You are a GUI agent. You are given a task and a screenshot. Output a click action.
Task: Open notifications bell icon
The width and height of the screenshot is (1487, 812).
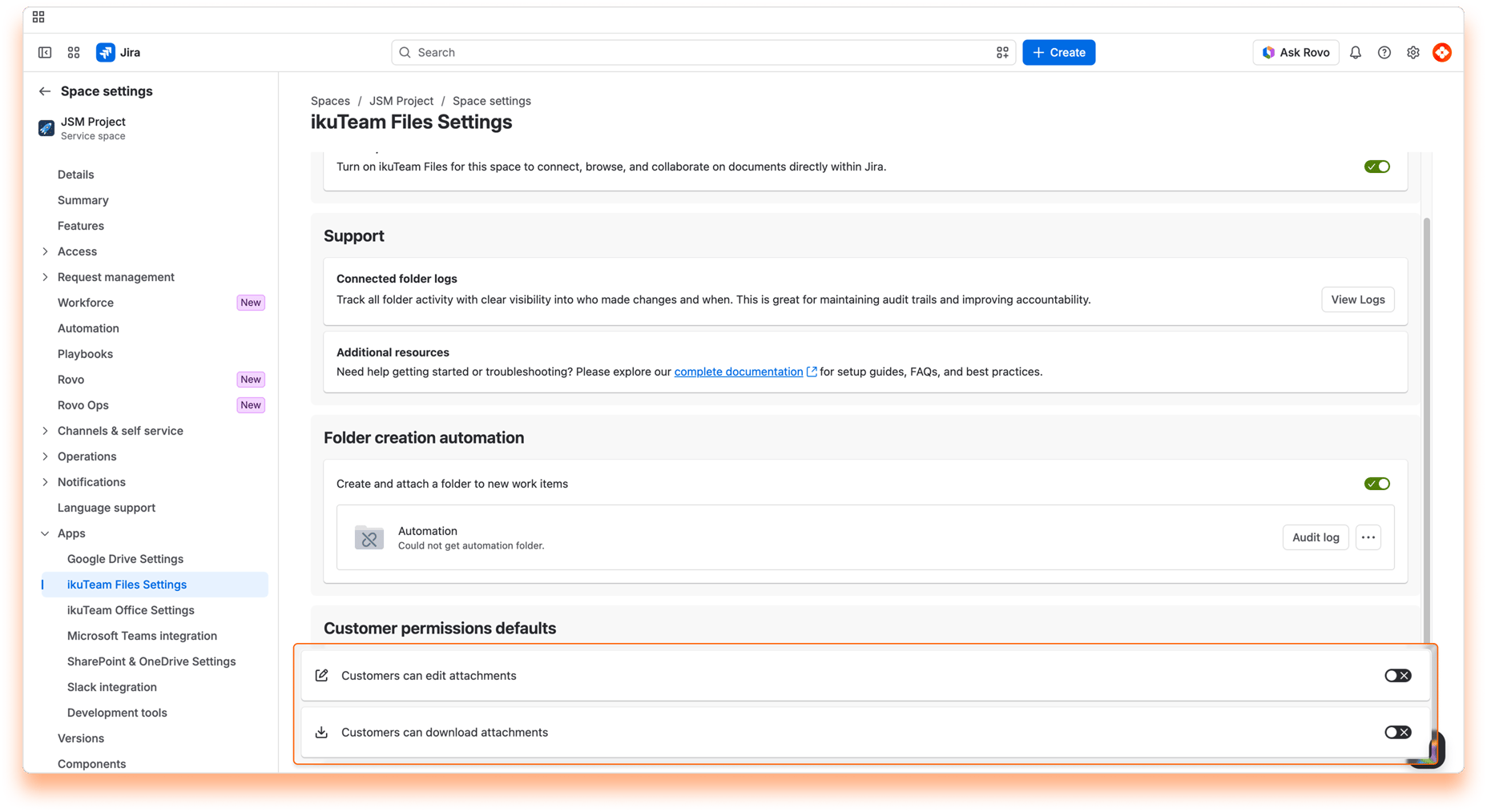tap(1356, 52)
